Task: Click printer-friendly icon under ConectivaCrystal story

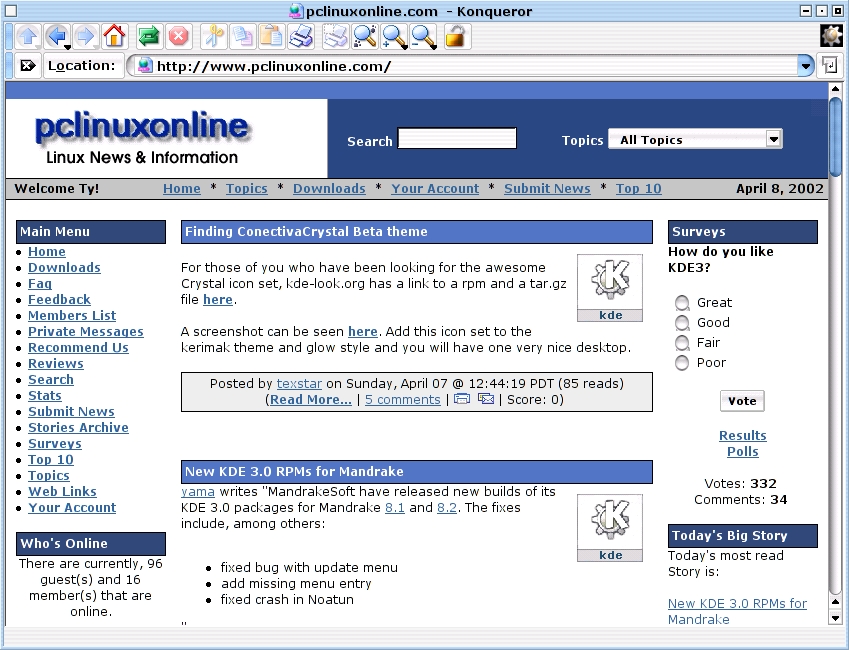Action: pos(462,399)
